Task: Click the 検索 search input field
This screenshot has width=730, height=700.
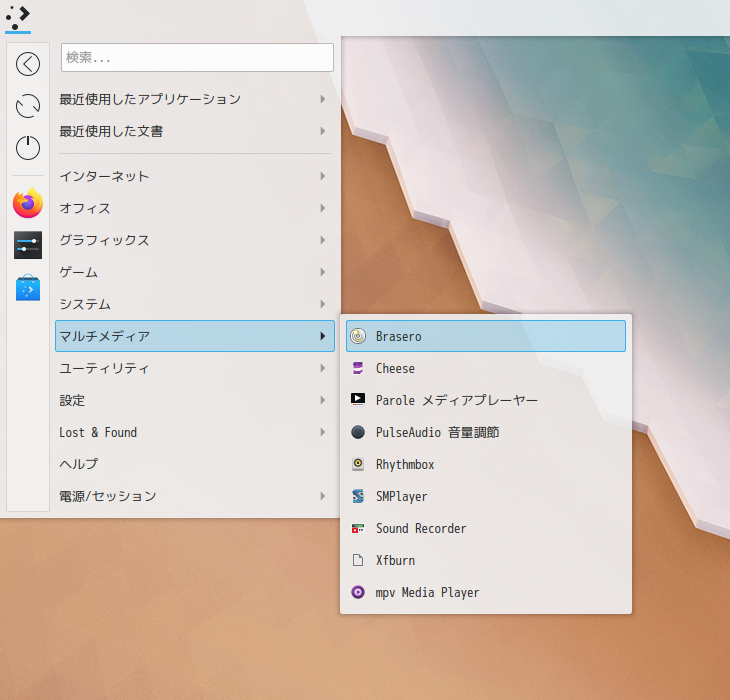Action: click(197, 57)
